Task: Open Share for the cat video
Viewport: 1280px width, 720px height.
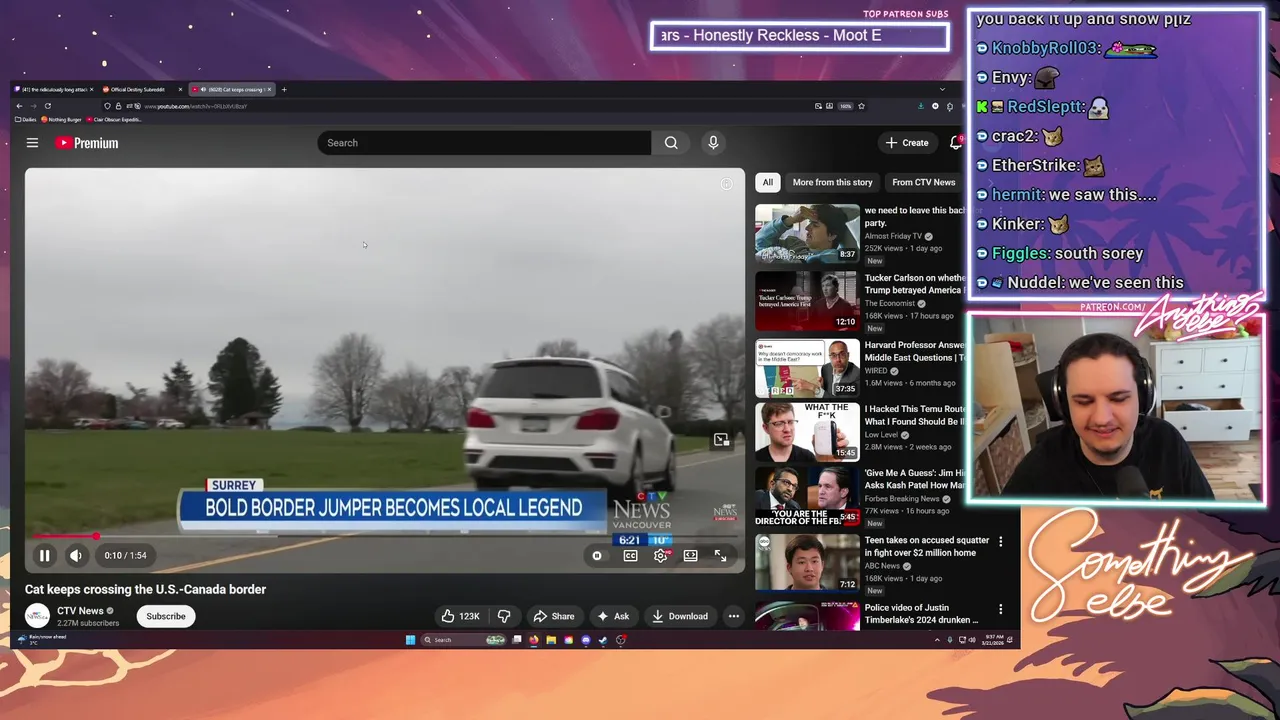Action: point(554,616)
